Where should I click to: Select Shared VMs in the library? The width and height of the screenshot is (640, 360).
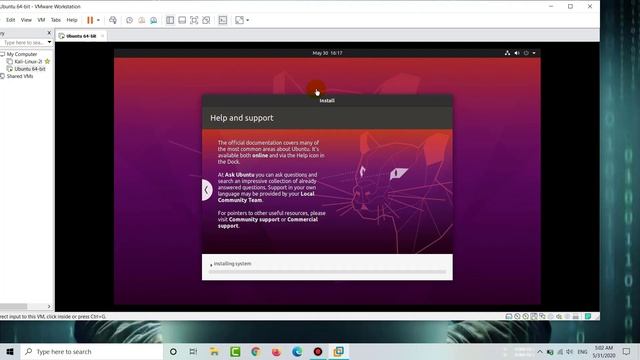click(x=20, y=76)
